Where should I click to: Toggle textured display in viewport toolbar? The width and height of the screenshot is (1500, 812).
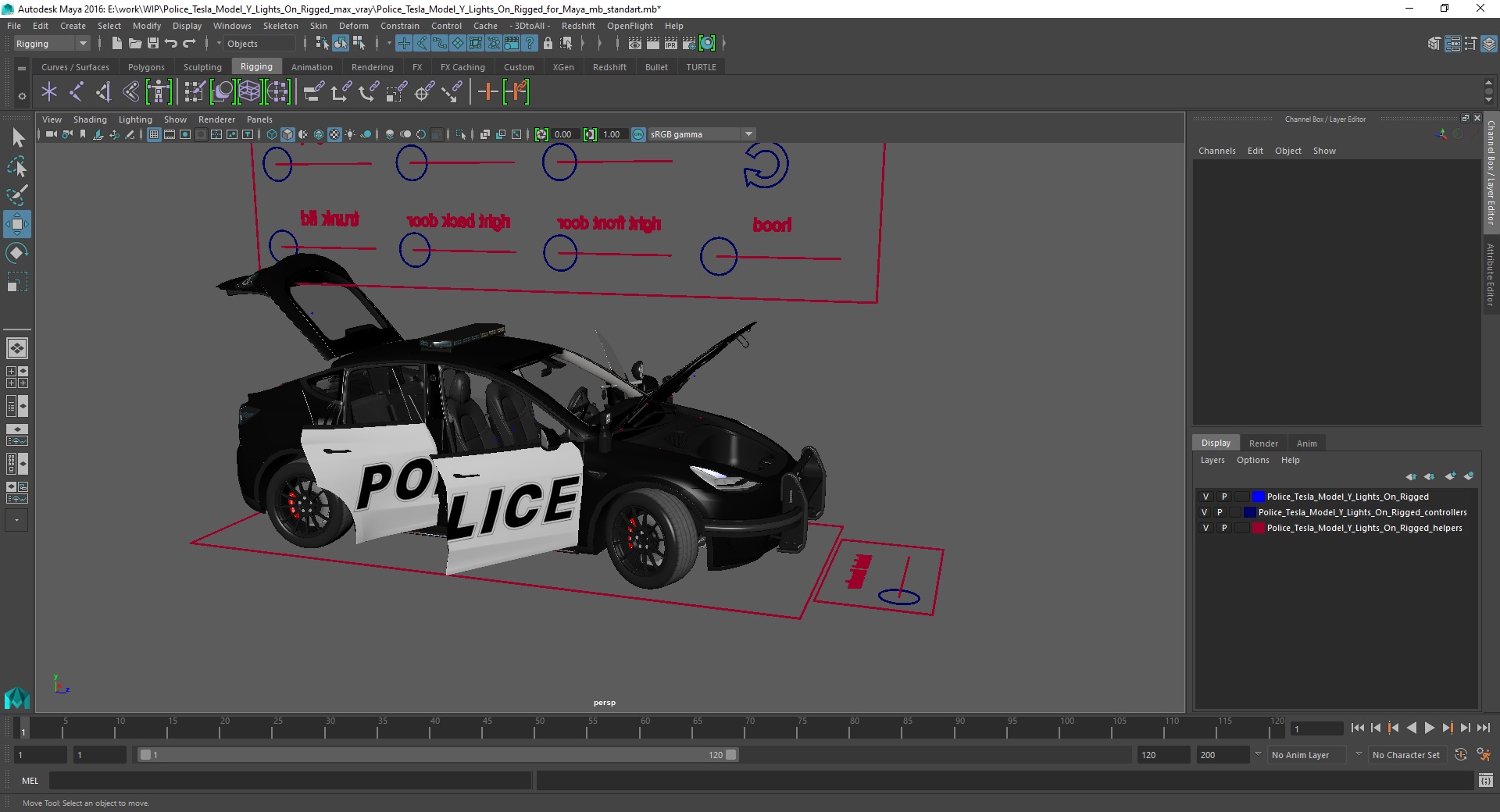pyautogui.click(x=334, y=134)
